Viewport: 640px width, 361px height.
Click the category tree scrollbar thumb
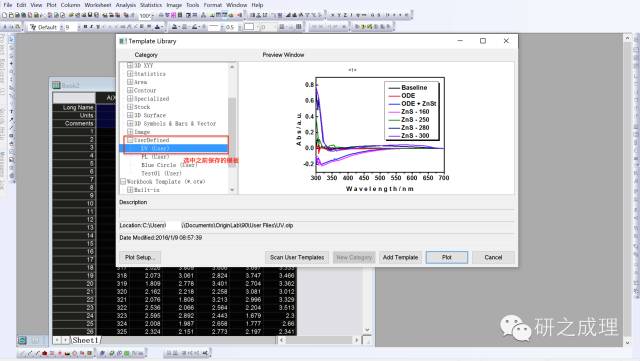[x=232, y=132]
